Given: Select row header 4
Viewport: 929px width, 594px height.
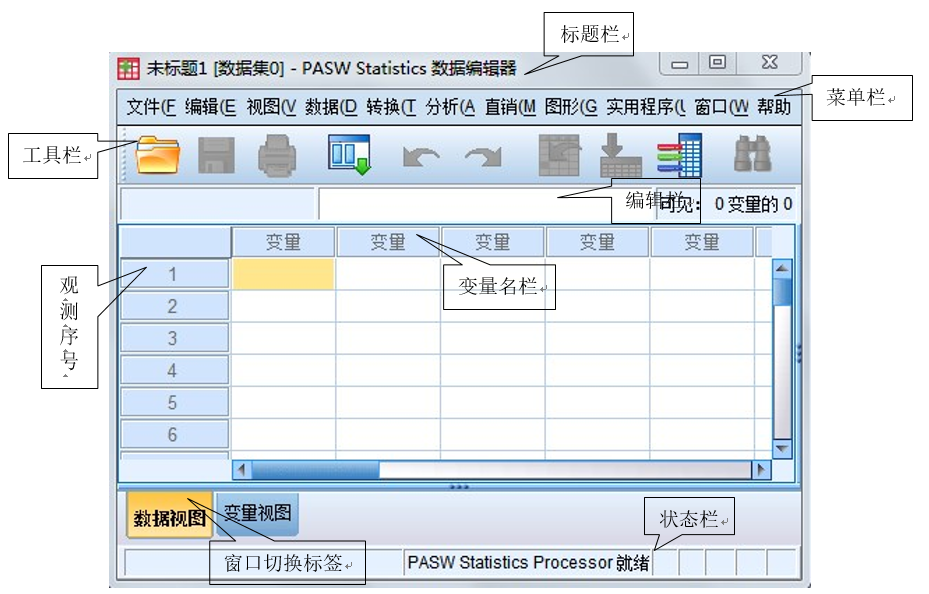Looking at the screenshot, I should point(174,370).
